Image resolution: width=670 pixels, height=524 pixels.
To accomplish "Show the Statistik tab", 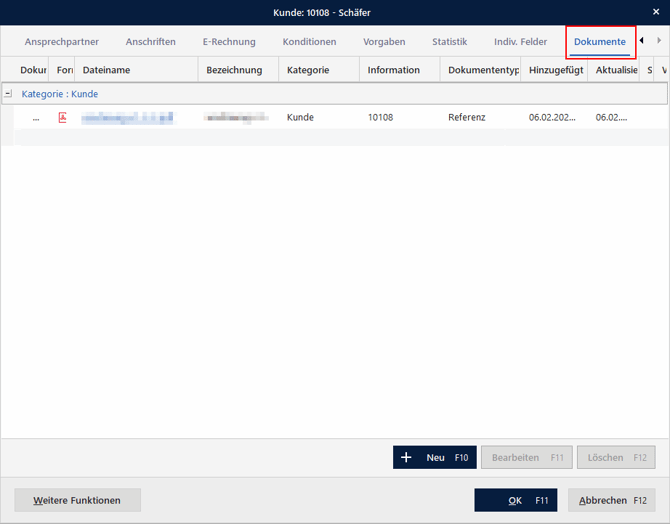I will pyautogui.click(x=449, y=42).
